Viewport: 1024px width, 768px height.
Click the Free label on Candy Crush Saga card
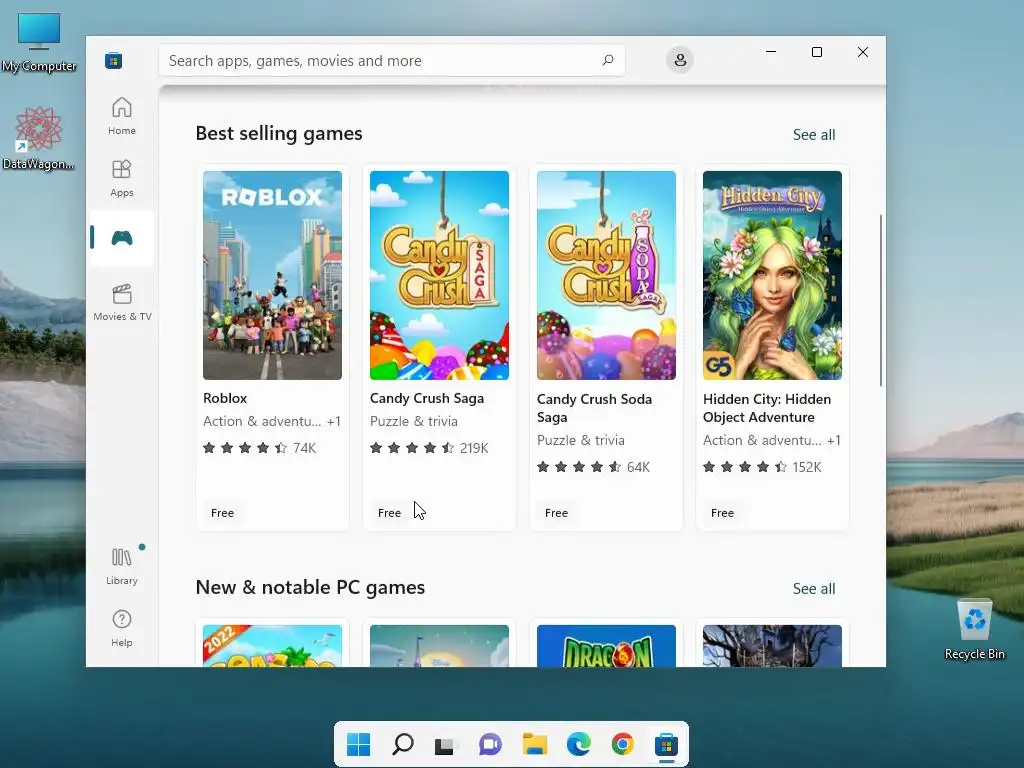click(x=389, y=513)
